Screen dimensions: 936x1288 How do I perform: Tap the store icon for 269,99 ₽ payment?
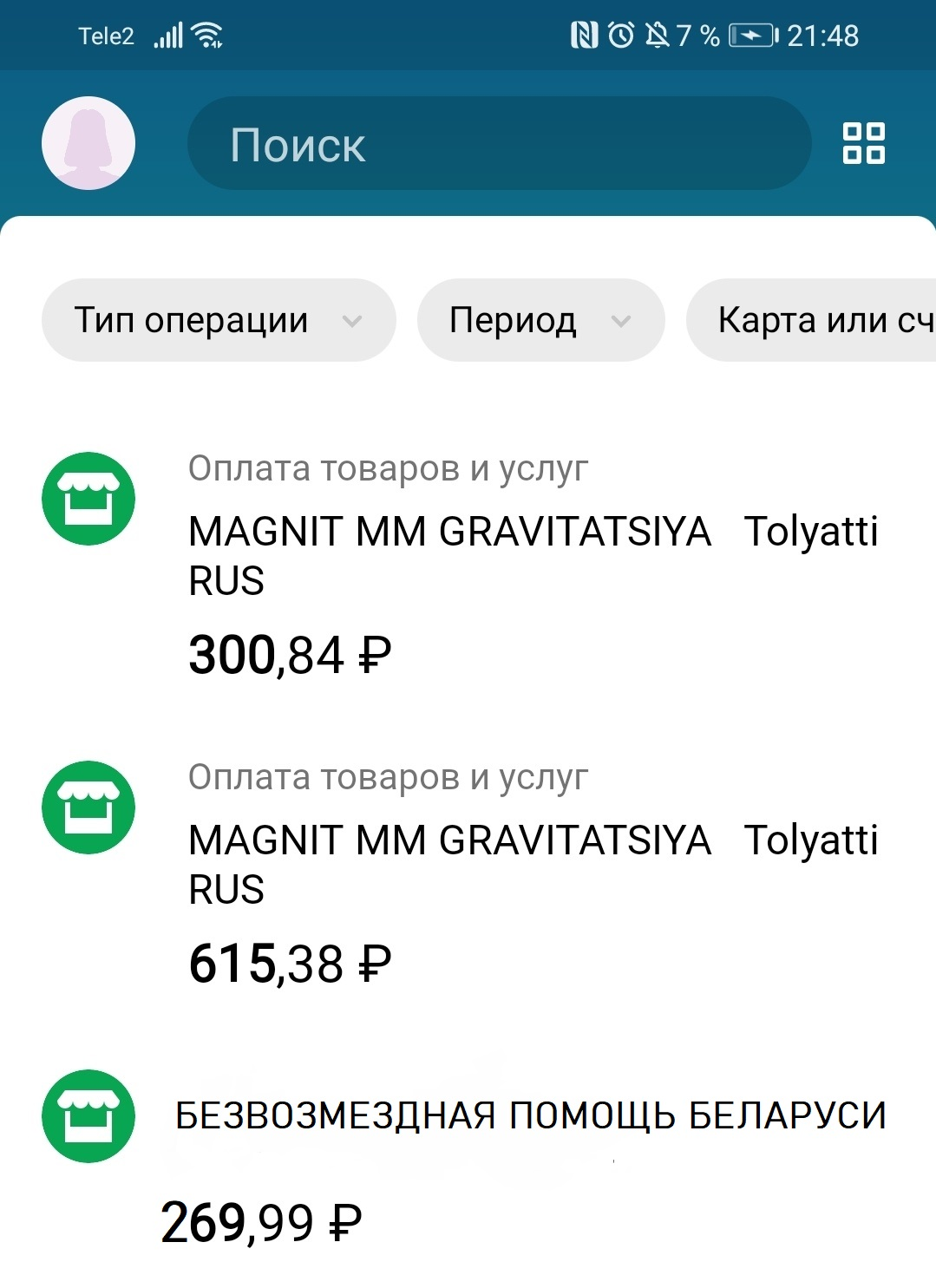[x=88, y=1116]
